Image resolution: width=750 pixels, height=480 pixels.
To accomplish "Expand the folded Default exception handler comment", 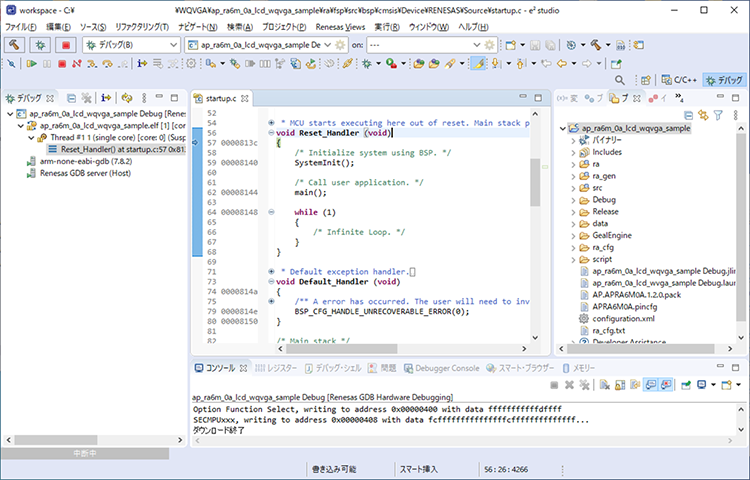I will pos(271,272).
